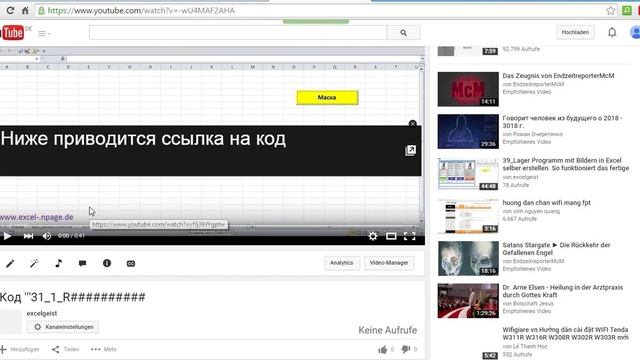Enter fullscreen mode
Viewport: 640px width, 360px height.
coord(409,236)
